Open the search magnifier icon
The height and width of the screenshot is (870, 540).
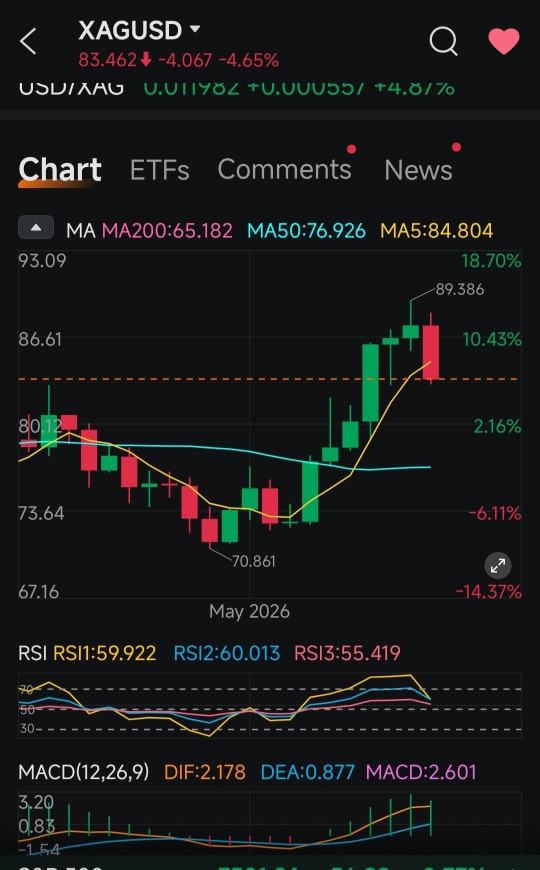[443, 41]
